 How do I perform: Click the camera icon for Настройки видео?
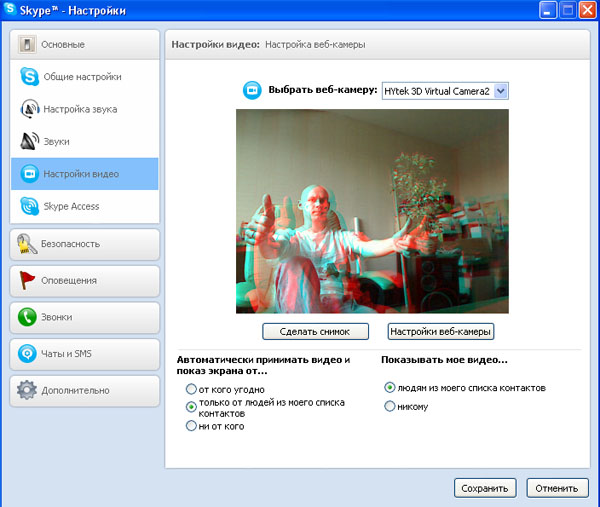(x=29, y=174)
